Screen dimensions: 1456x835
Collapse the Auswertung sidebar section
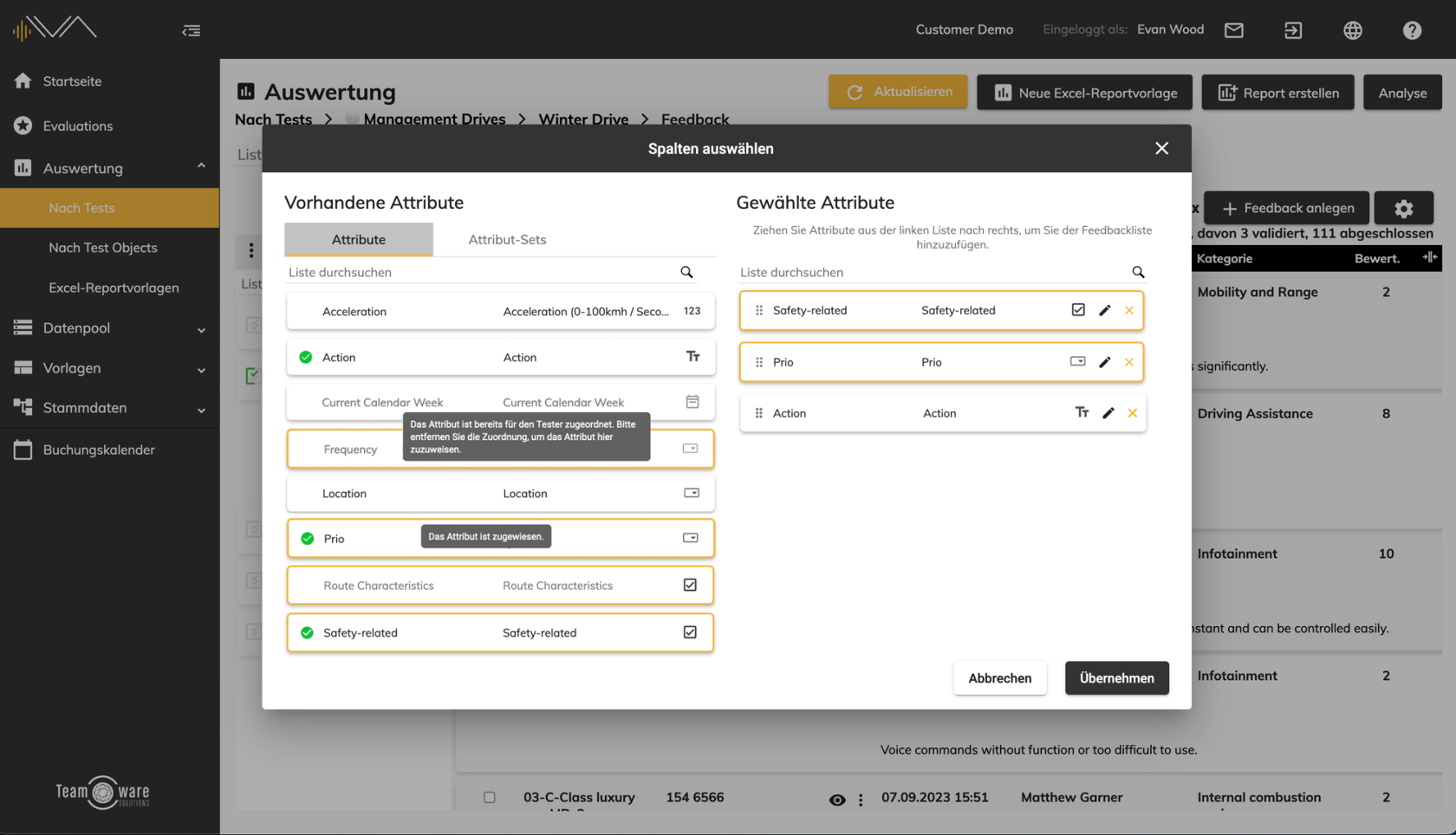[x=201, y=166]
